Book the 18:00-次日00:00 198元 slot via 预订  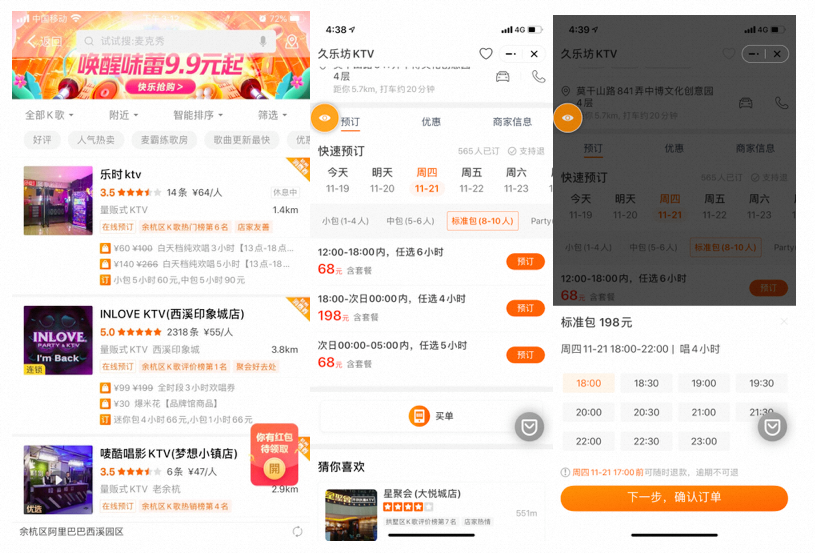pos(525,308)
